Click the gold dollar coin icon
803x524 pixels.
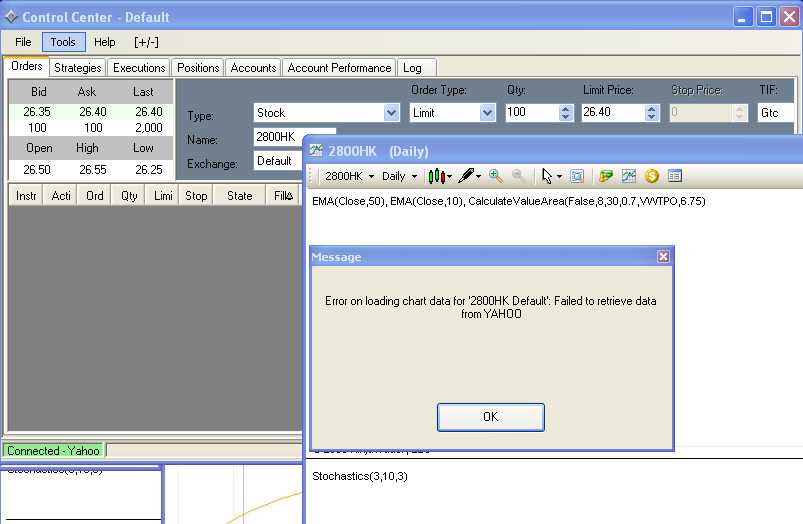tap(651, 176)
